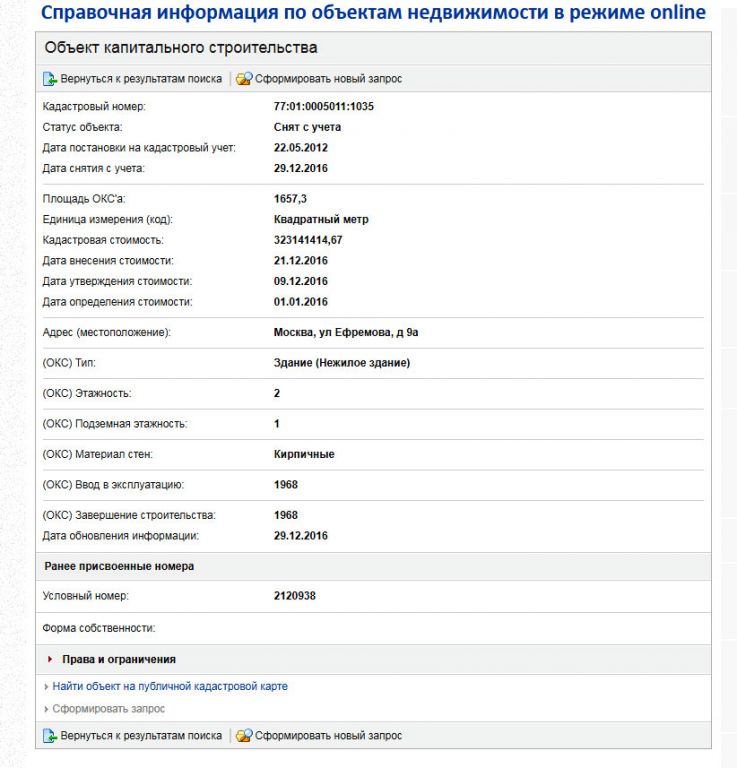Click the conditional number 2120938

coord(295,596)
